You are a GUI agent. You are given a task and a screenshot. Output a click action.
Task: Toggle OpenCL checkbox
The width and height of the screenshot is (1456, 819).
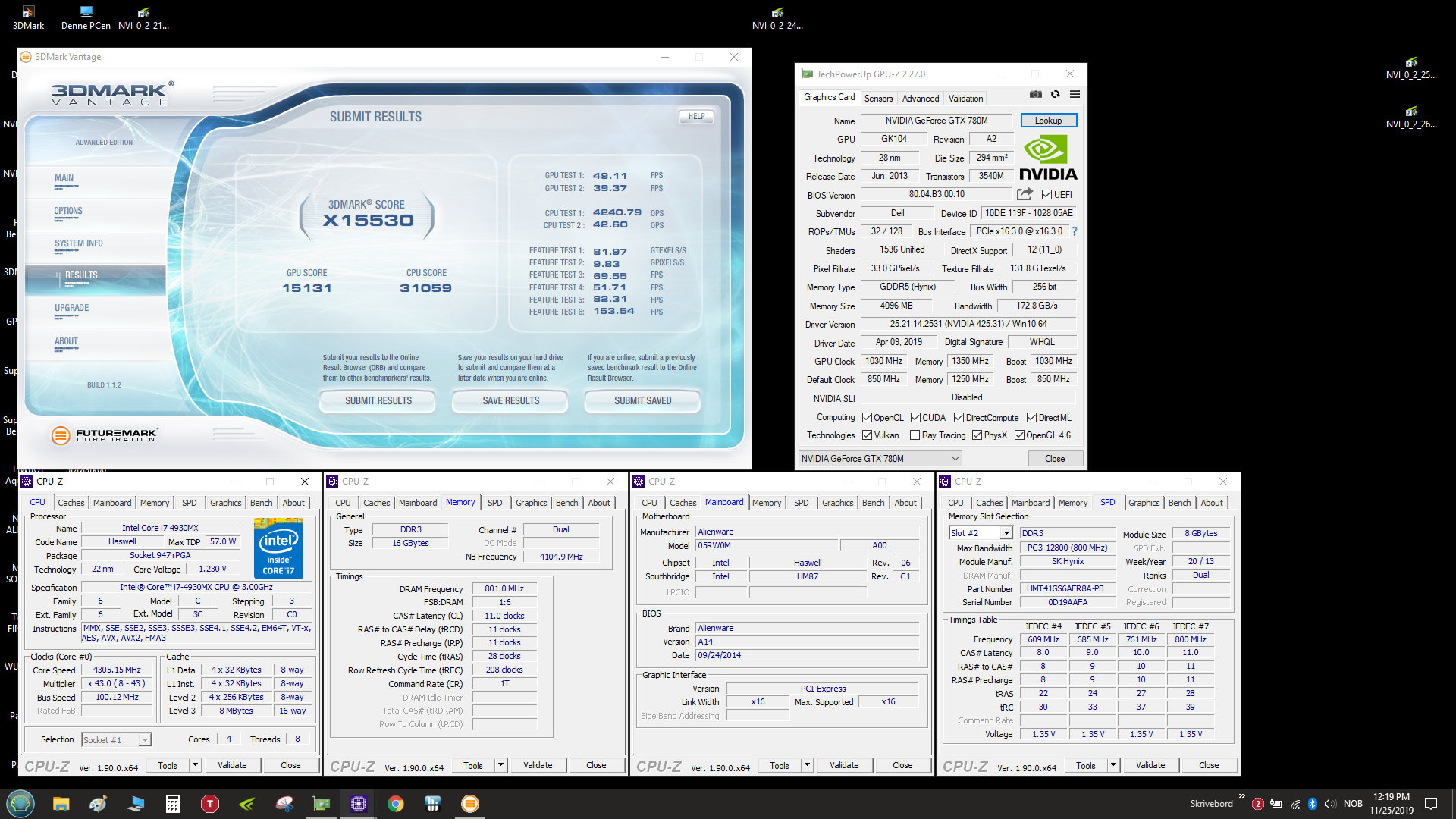(868, 418)
